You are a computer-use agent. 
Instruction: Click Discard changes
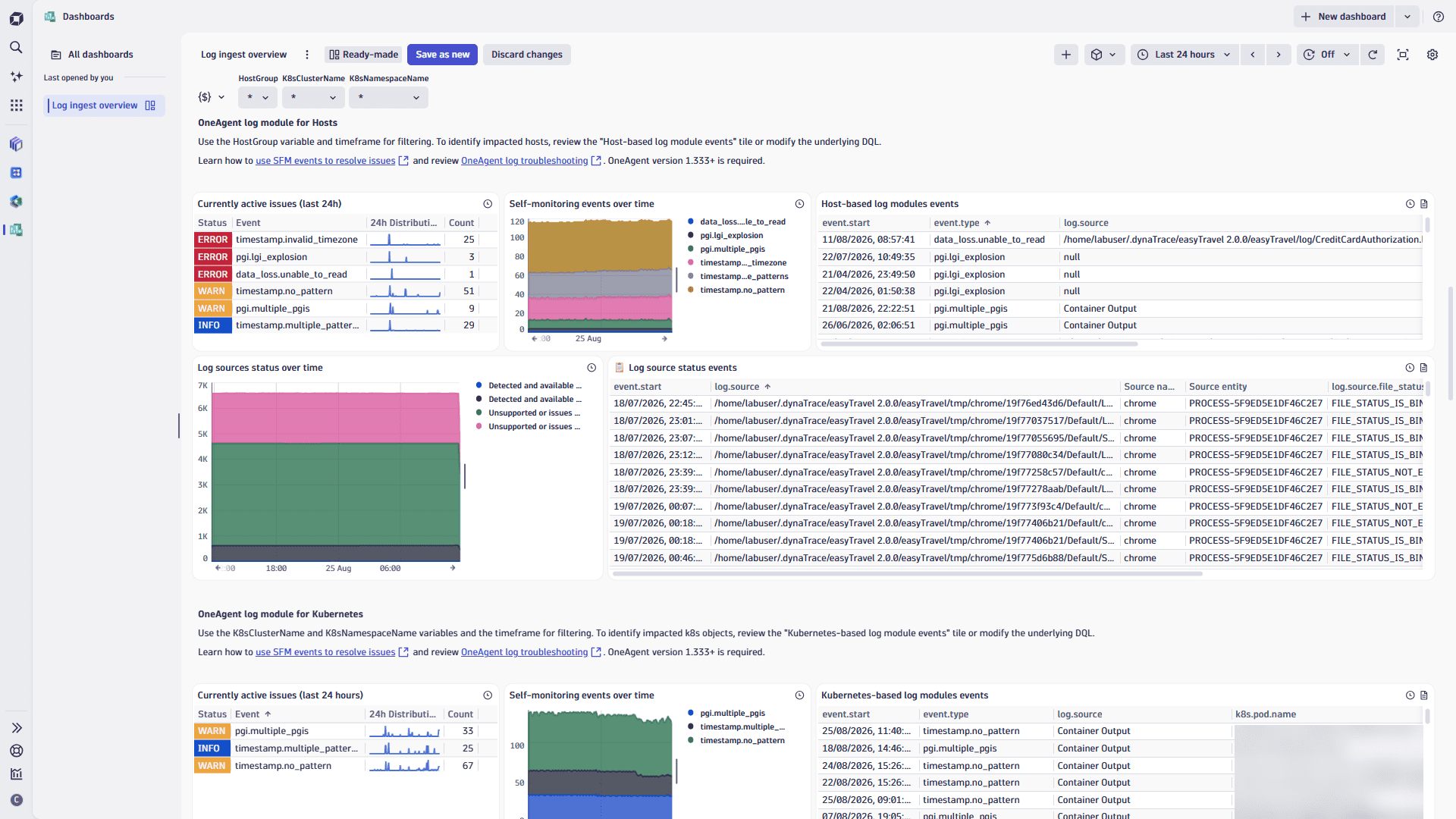527,55
